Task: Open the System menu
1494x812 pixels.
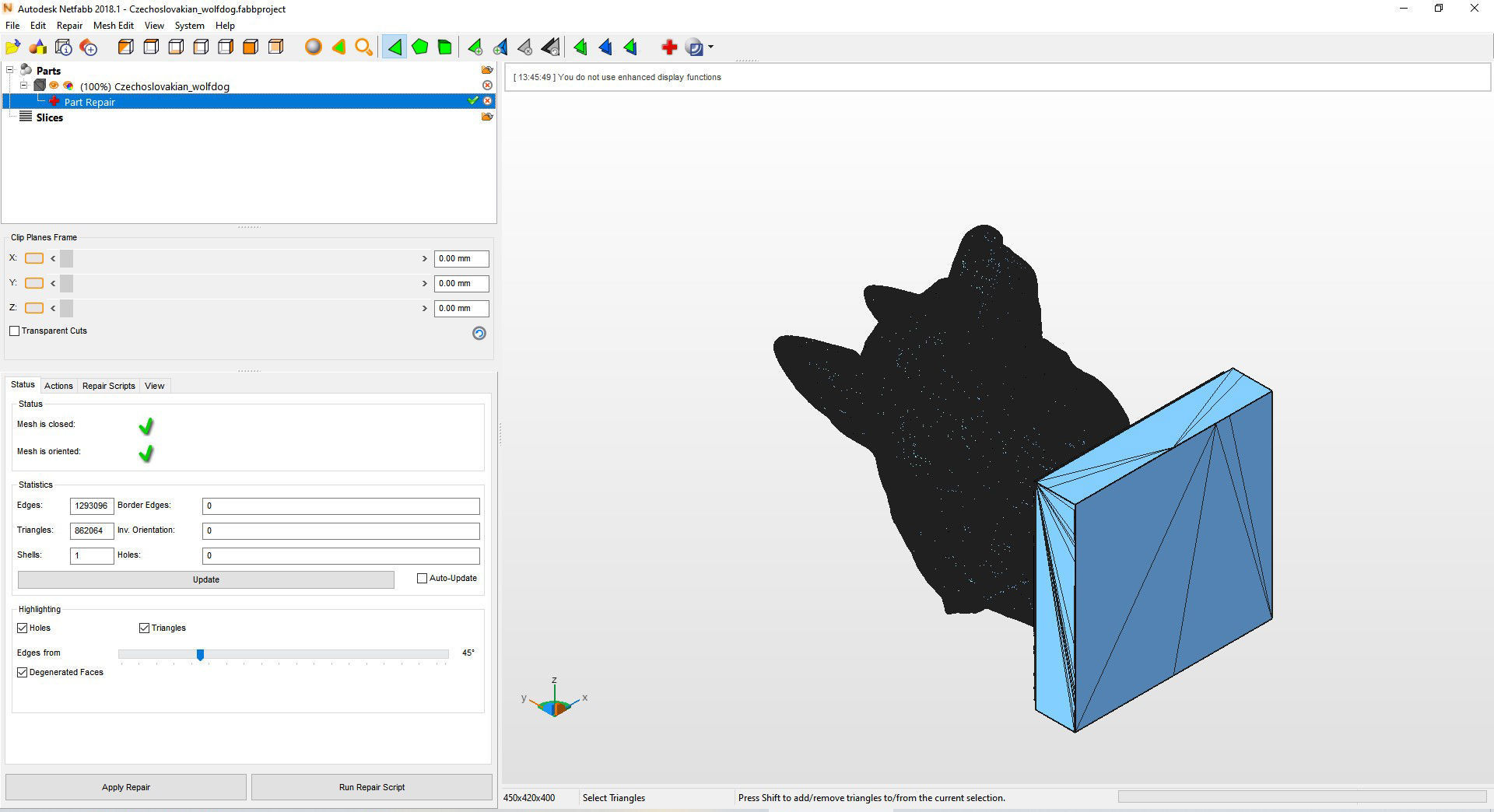Action: tap(189, 26)
